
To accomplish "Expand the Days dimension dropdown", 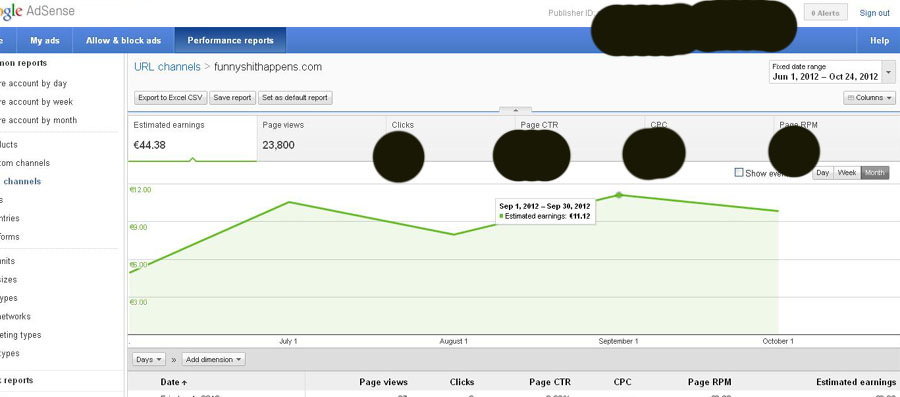I will 149,360.
